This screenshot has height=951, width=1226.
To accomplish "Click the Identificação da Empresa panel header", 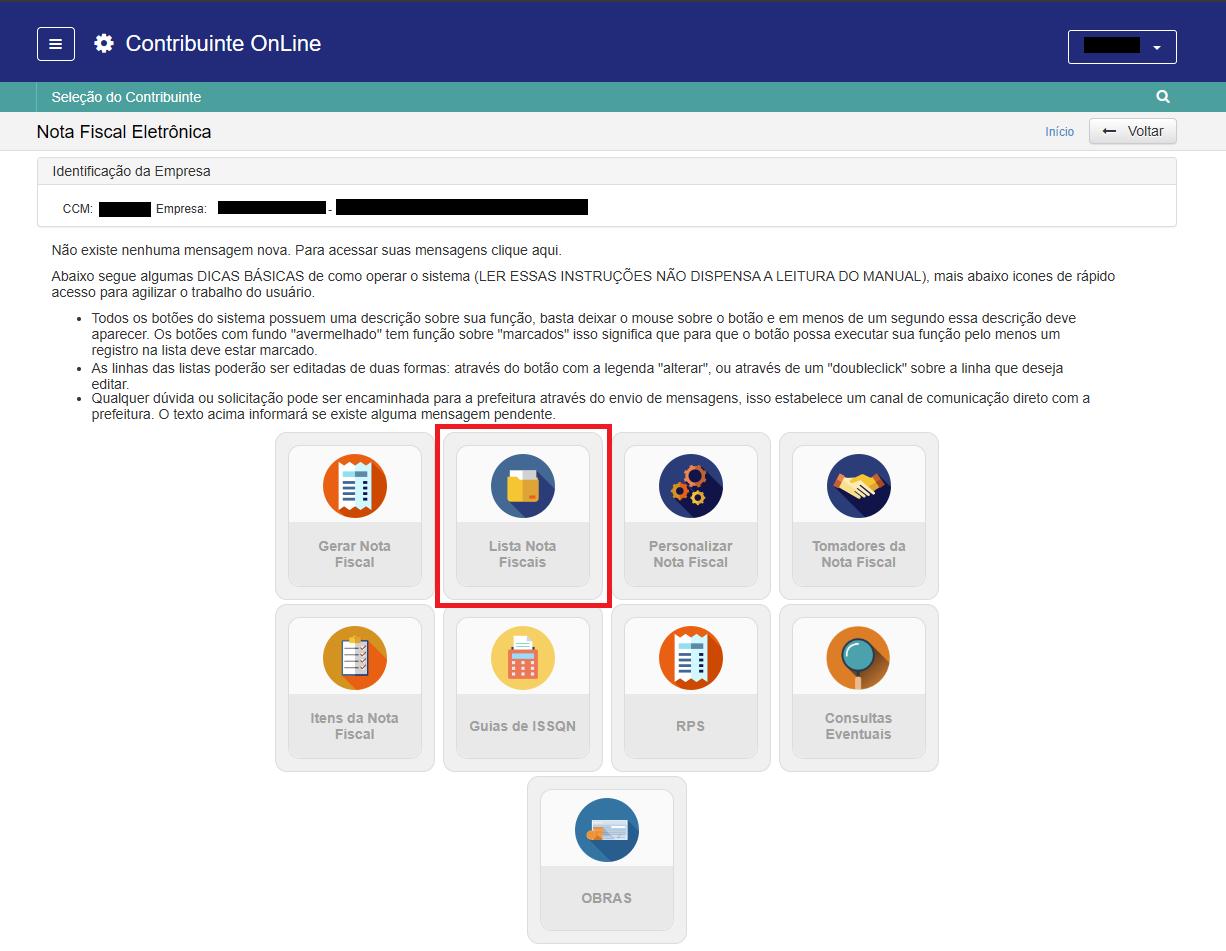I will 131,171.
